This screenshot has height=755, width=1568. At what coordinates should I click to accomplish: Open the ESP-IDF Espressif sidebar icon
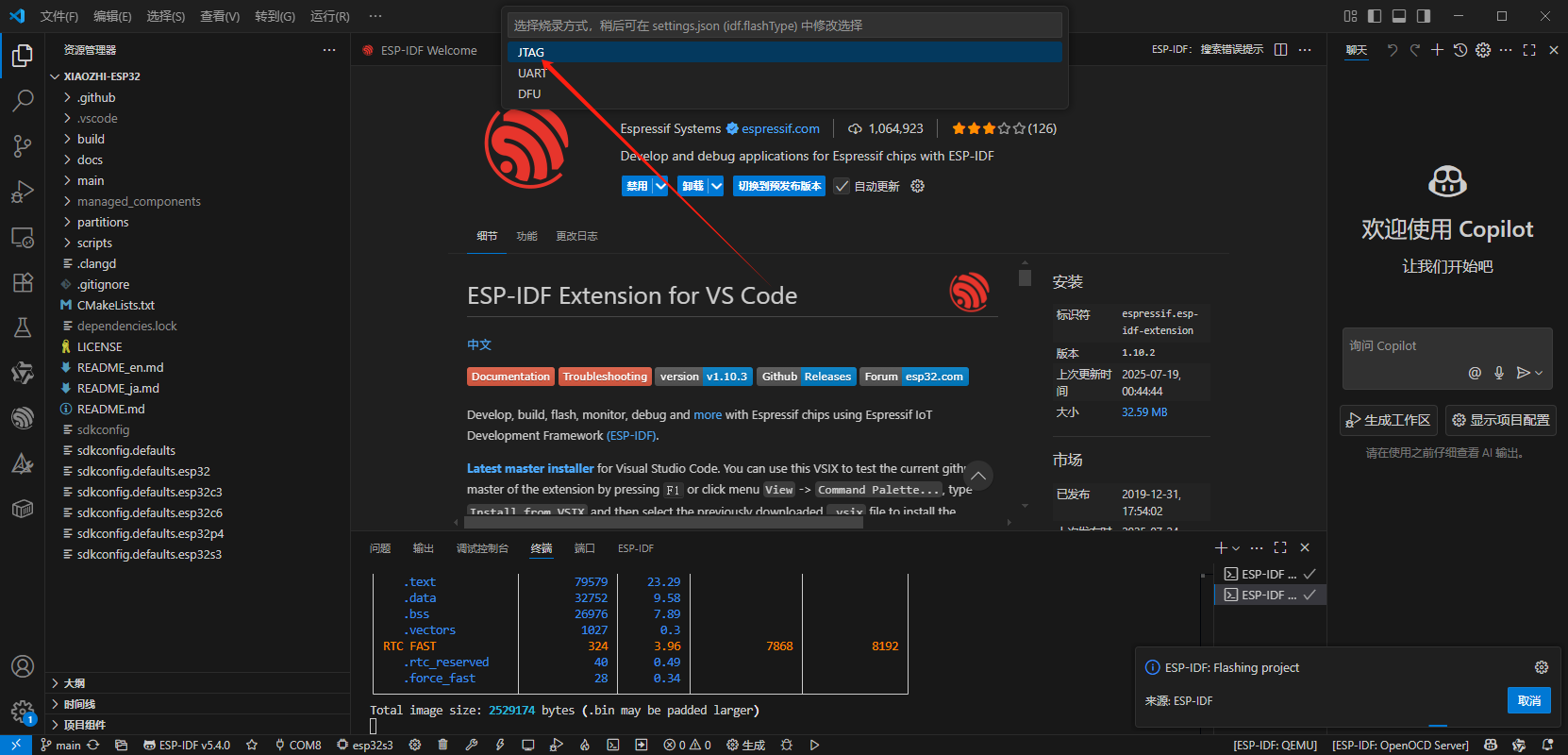pos(23,418)
